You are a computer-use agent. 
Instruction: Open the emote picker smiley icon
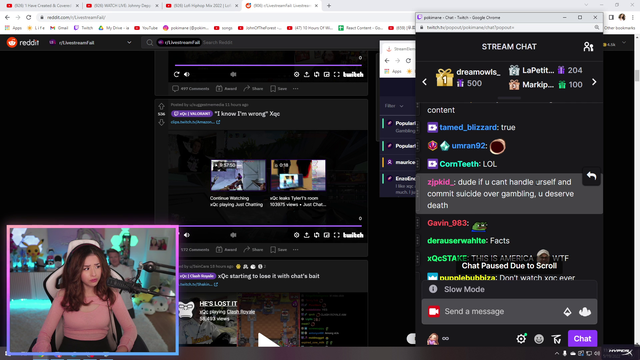[539, 339]
